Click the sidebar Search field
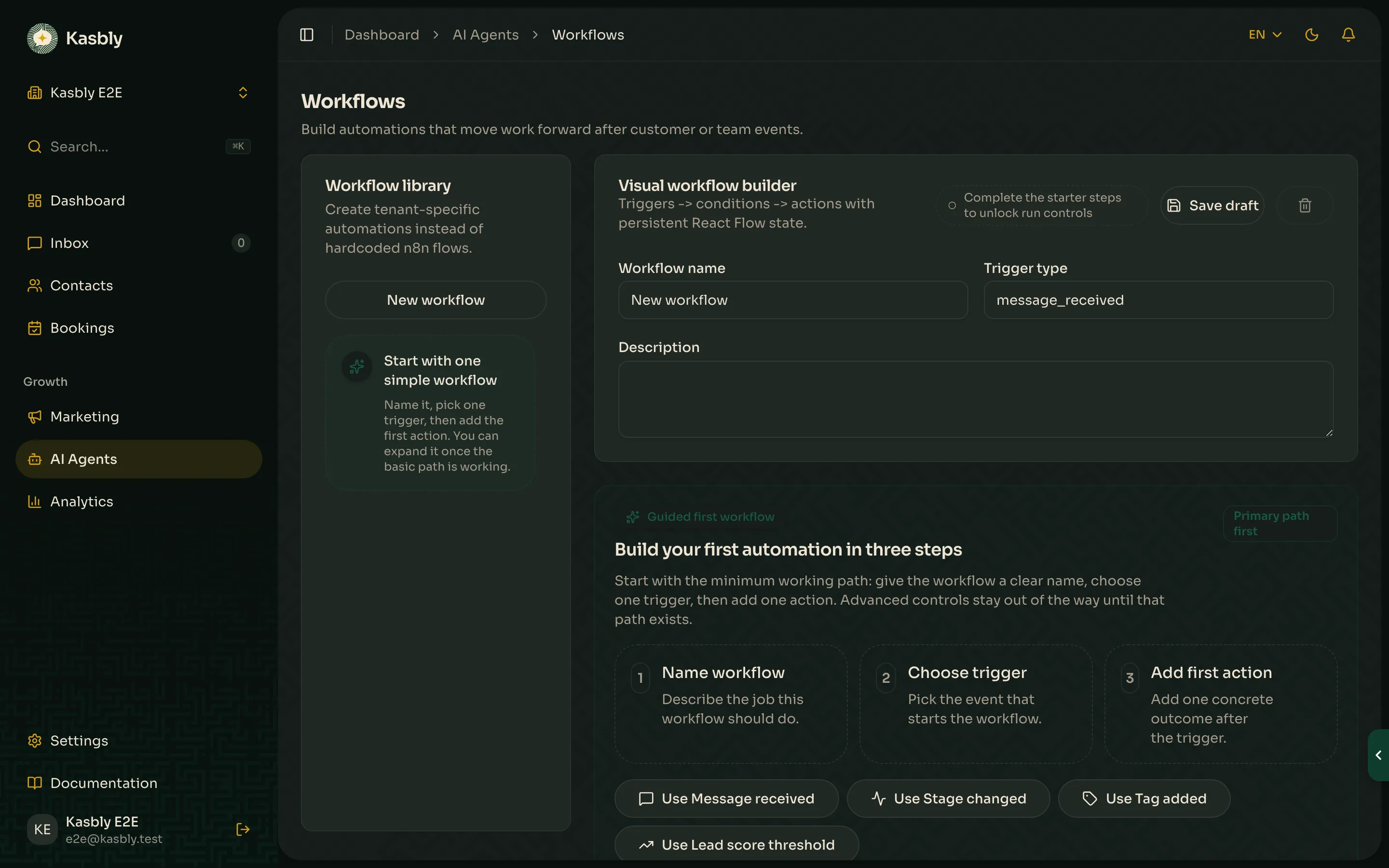This screenshot has height=868, width=1389. pyautogui.click(x=138, y=147)
